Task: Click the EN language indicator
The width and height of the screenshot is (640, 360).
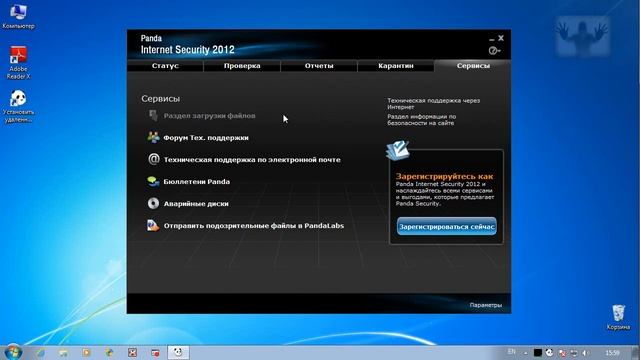Action: click(x=511, y=352)
